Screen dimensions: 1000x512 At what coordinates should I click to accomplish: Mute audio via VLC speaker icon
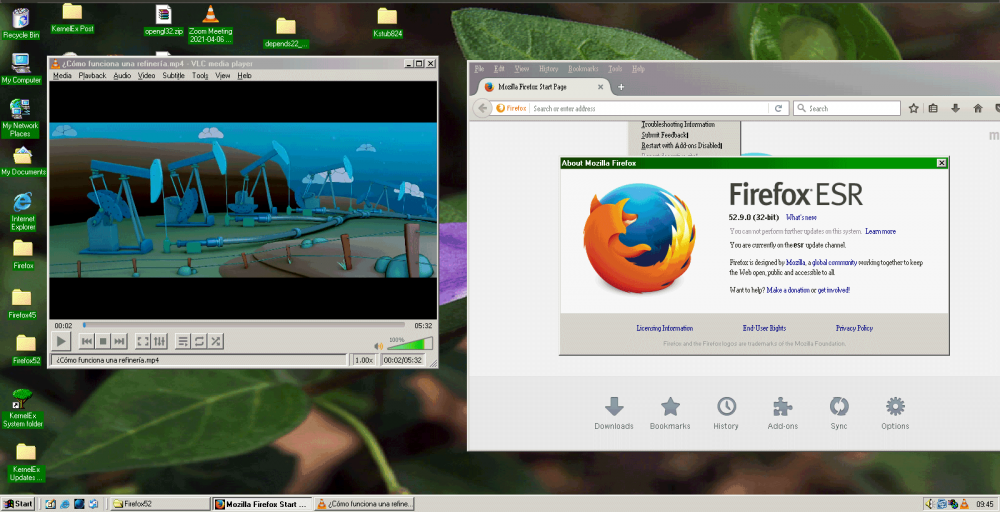379,345
